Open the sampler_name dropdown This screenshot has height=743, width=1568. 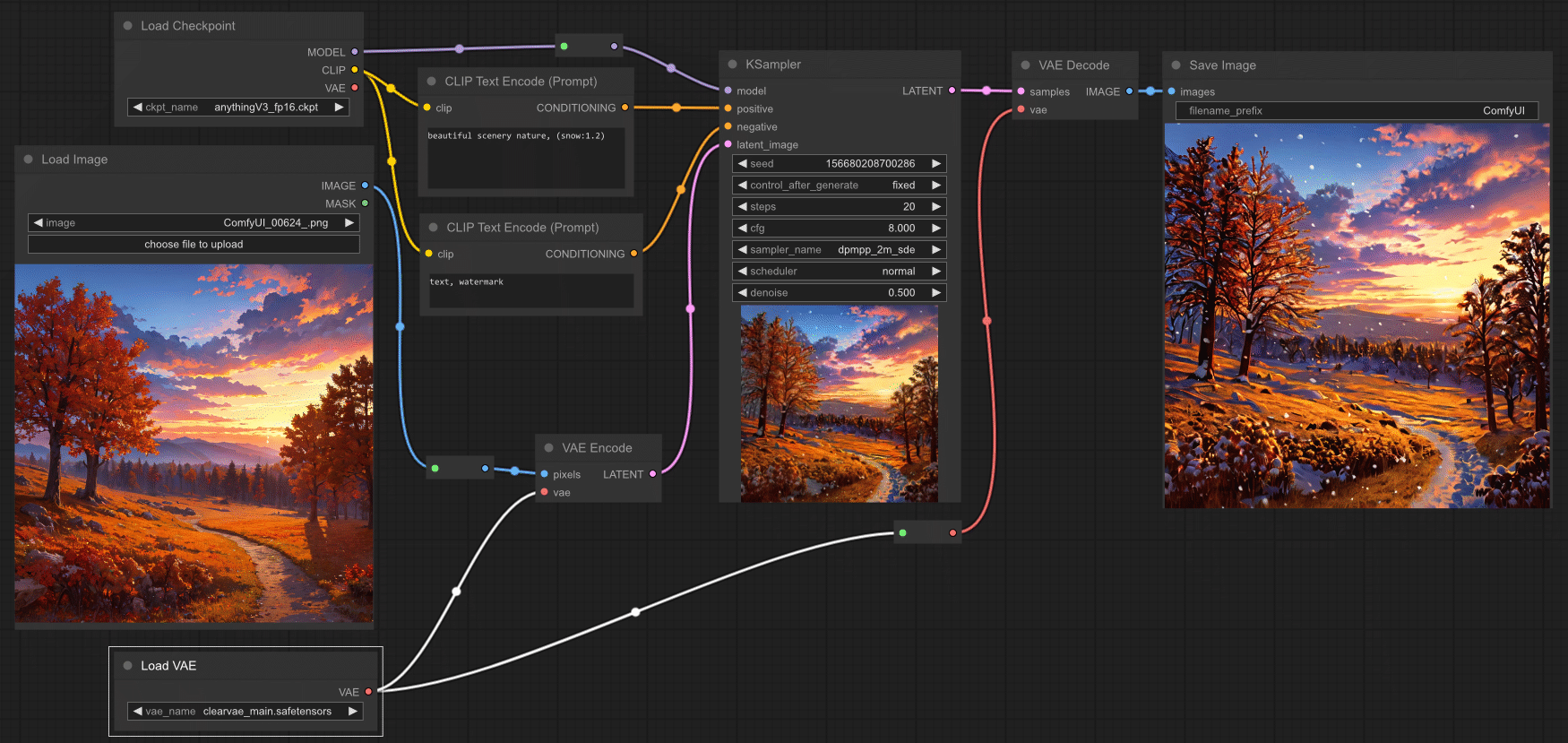839,250
